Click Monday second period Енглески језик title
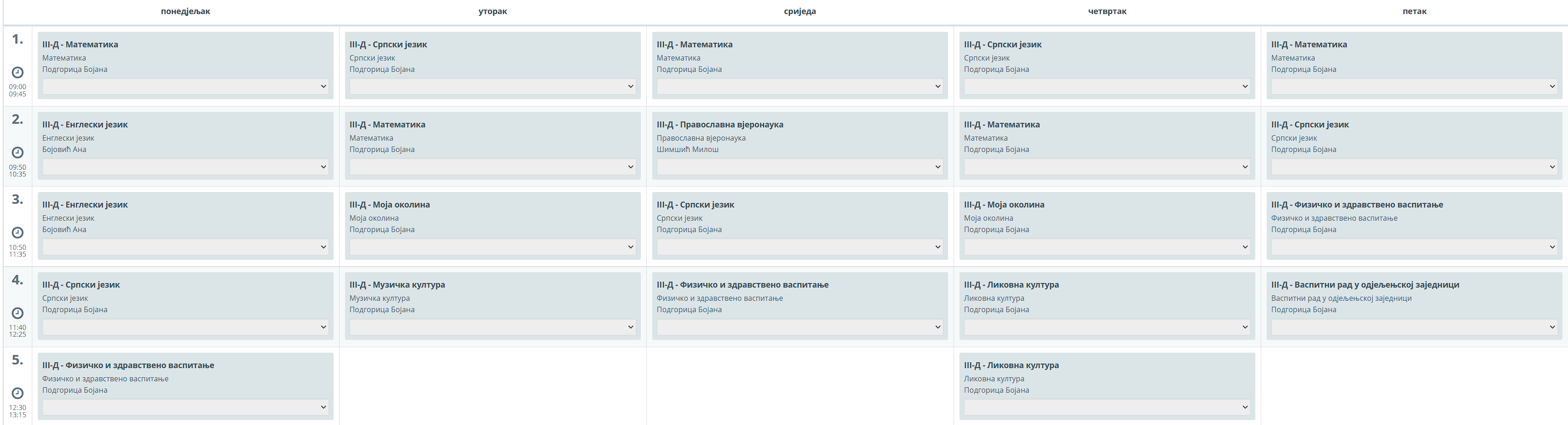The height and width of the screenshot is (425, 1568). tap(85, 125)
